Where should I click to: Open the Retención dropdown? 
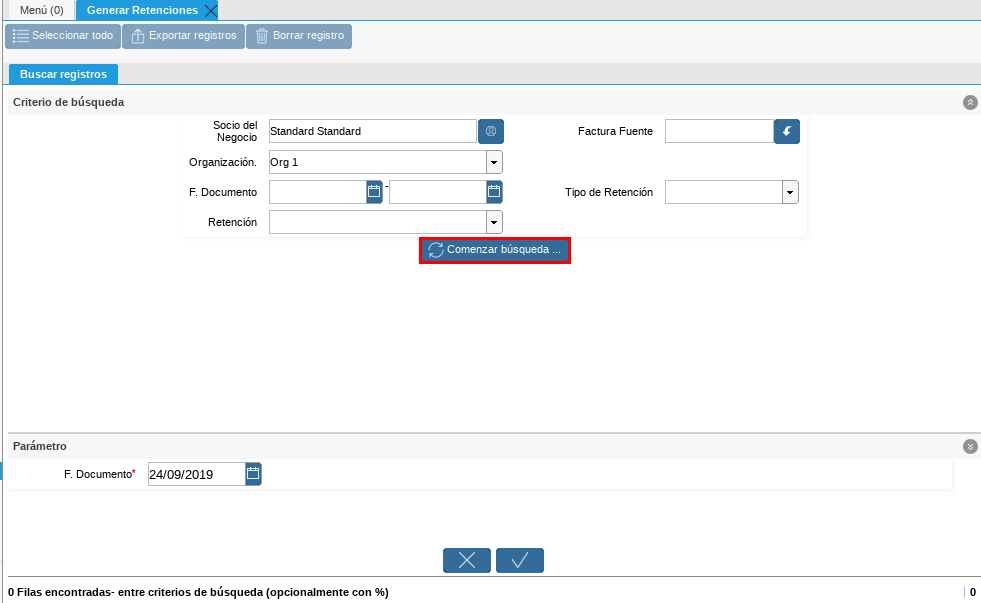click(494, 222)
